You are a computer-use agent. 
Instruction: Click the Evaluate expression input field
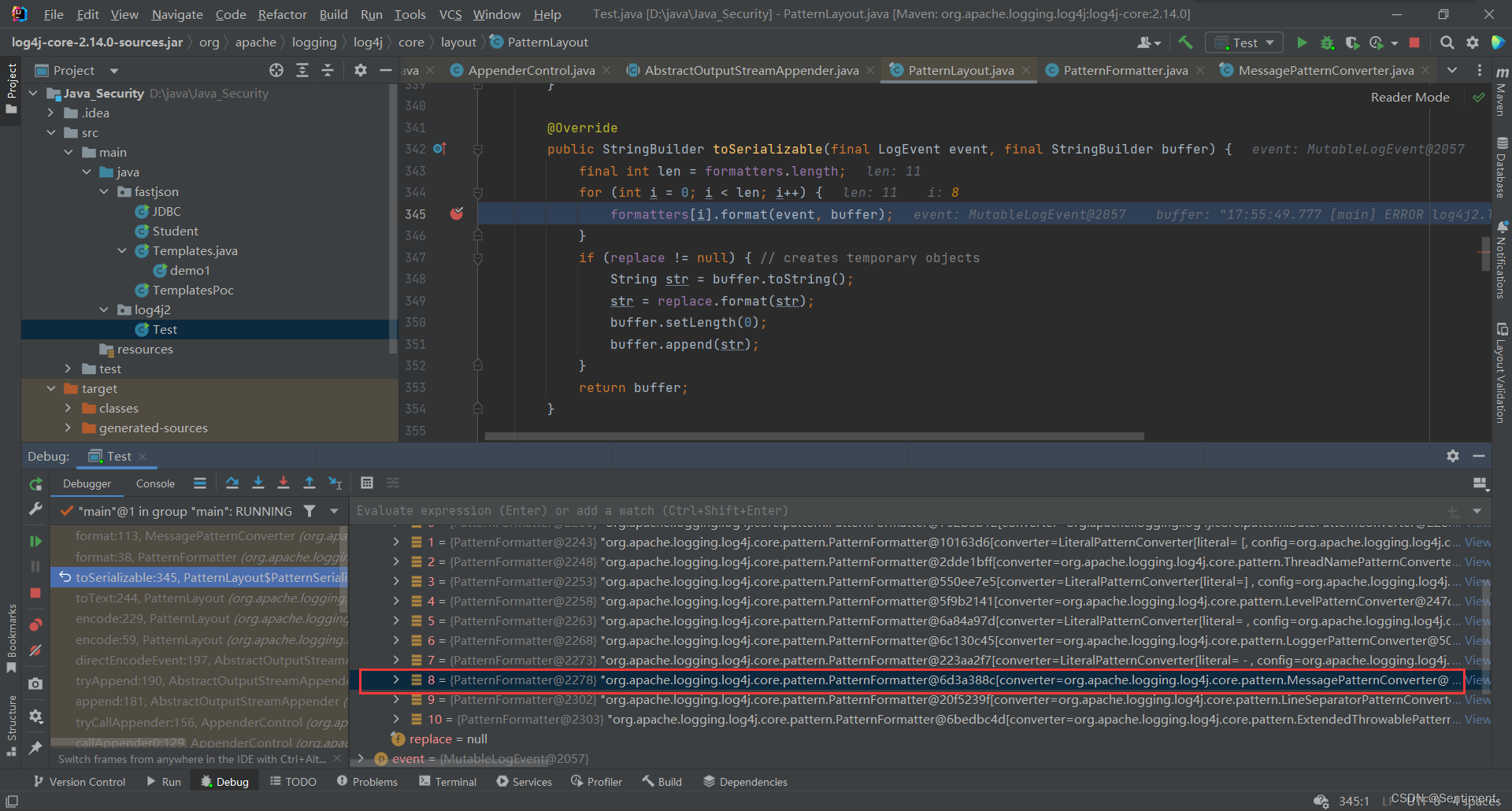coord(898,510)
